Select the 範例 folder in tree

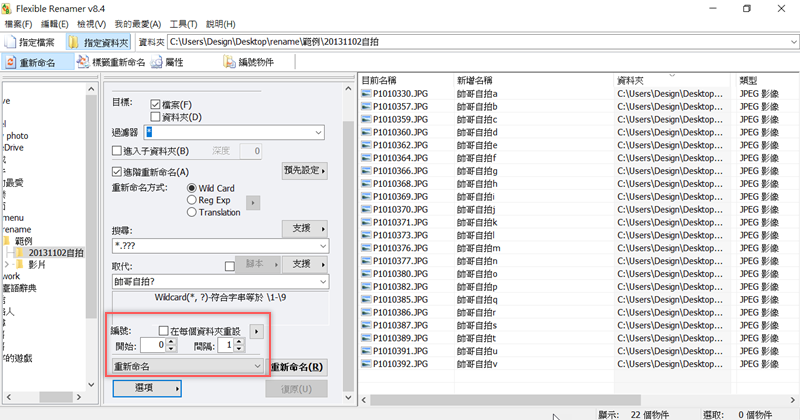[x=23, y=241]
